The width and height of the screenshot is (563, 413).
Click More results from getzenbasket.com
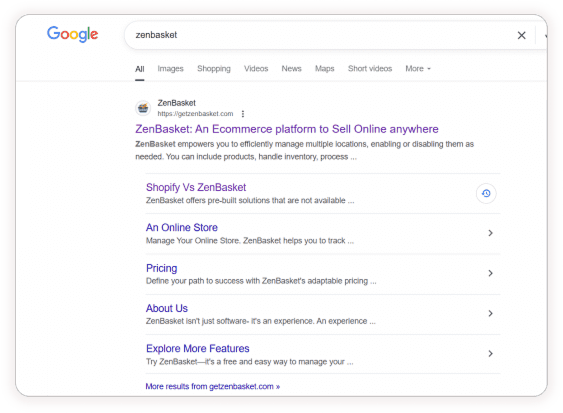[x=213, y=386]
